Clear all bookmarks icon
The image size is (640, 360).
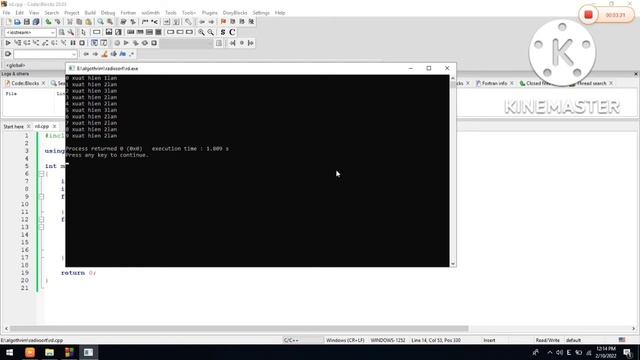251,22
